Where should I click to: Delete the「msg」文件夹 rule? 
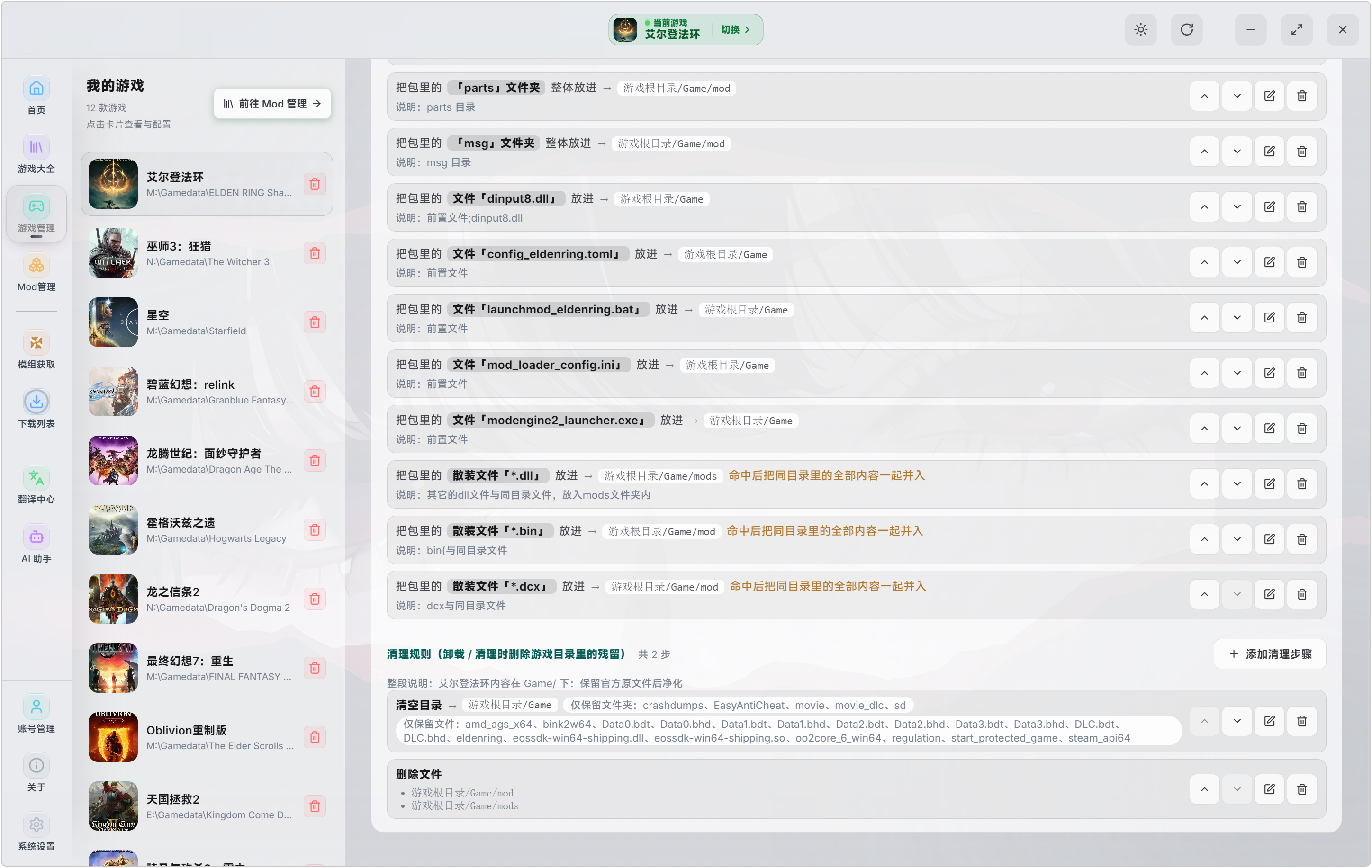point(1302,151)
